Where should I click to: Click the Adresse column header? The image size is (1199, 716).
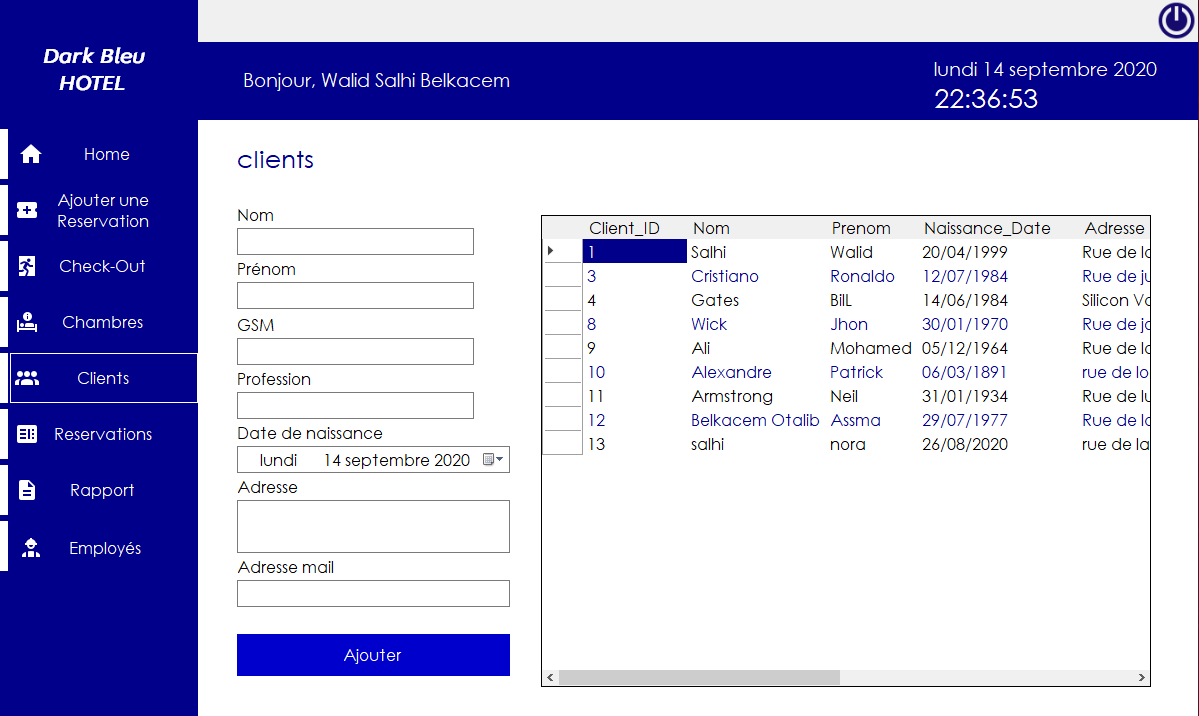1114,228
